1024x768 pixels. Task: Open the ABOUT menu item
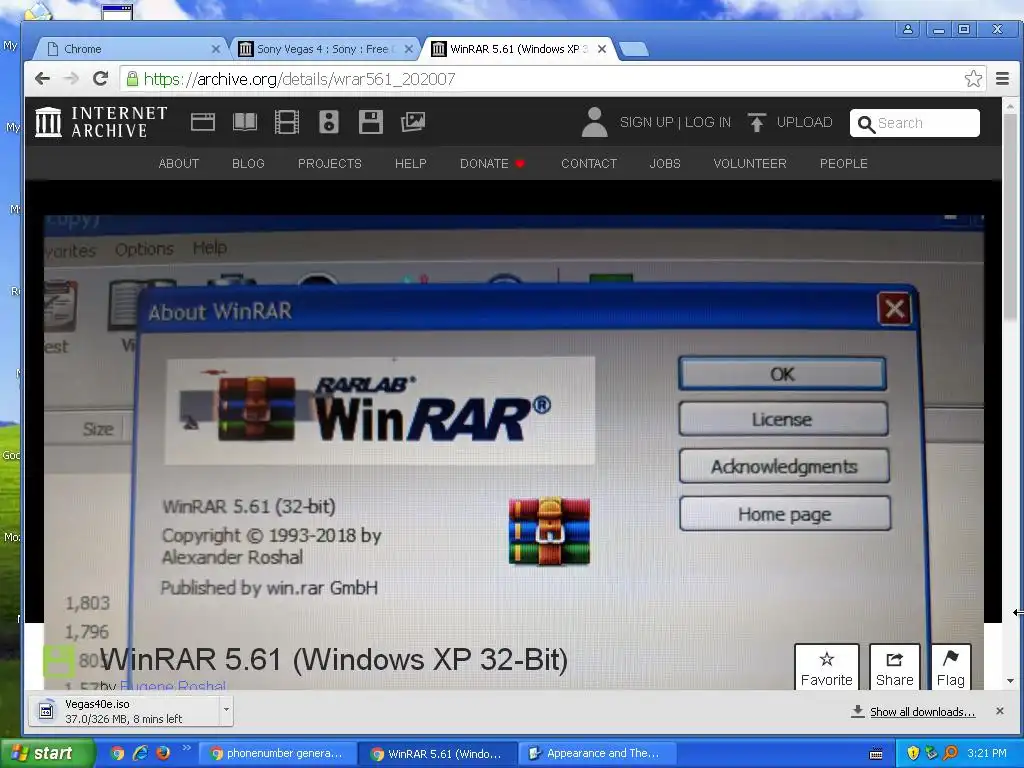coord(178,163)
